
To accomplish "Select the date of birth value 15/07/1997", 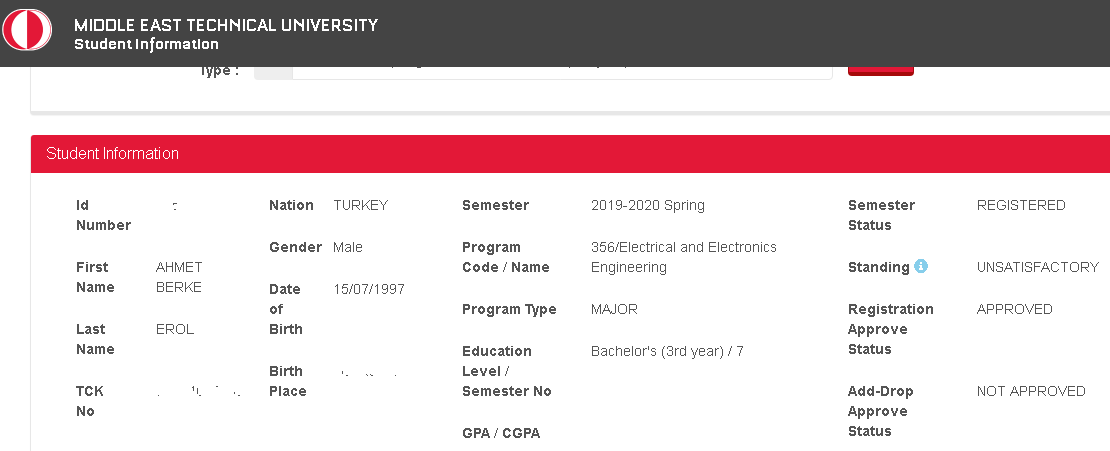I will coord(369,289).
